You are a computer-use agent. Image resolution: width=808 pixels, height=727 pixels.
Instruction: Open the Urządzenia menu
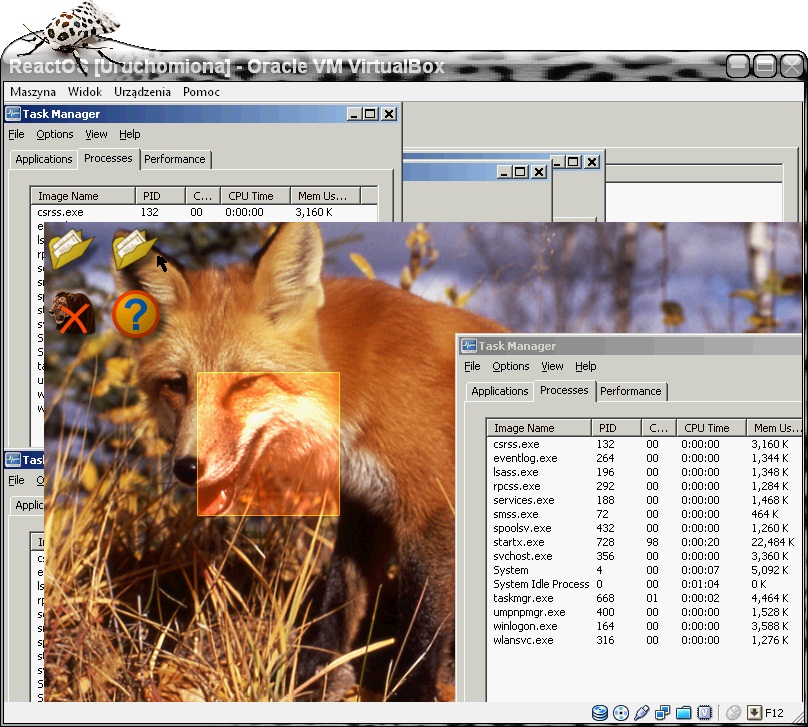coord(142,92)
